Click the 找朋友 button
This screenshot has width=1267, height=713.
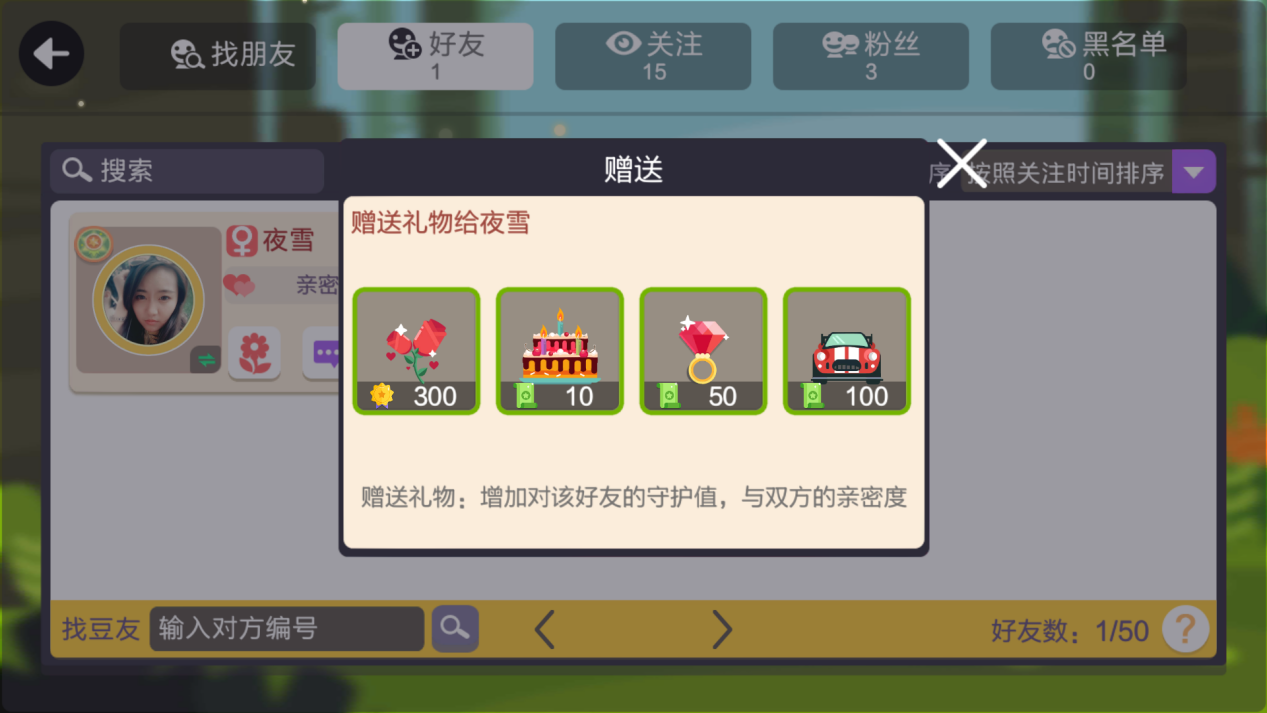pos(218,56)
